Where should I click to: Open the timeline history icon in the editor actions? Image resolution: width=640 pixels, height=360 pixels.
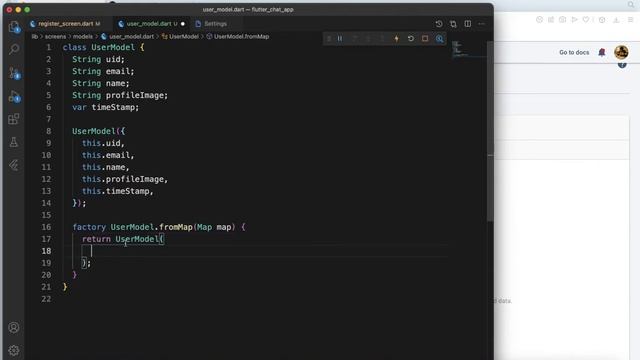439,24
